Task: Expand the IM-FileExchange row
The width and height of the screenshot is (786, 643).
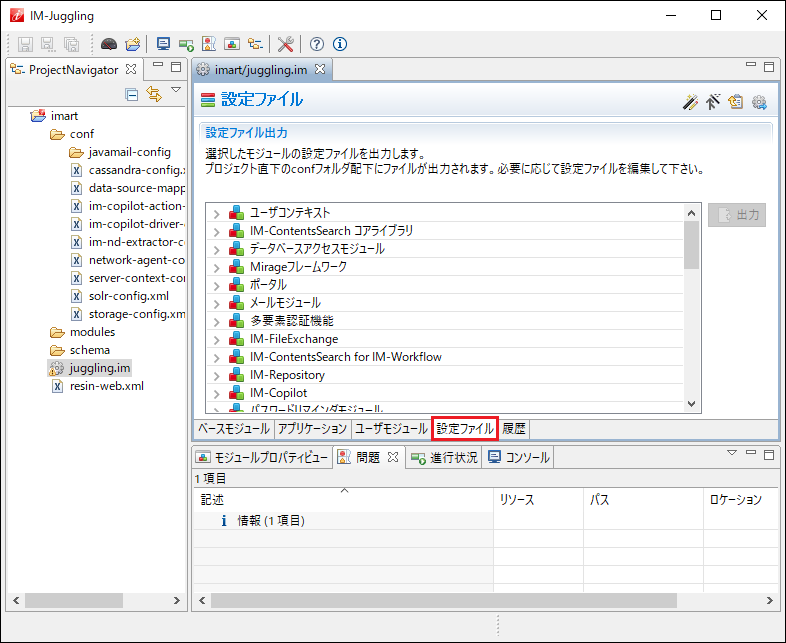Action: [x=216, y=340]
